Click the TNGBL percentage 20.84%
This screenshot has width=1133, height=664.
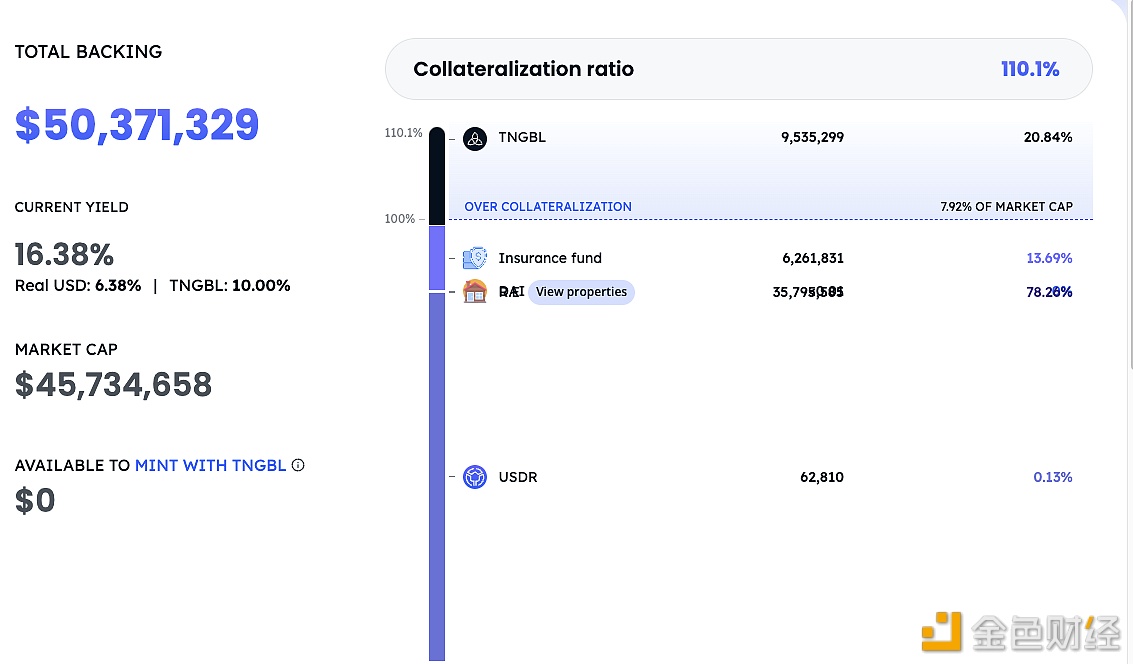point(1048,137)
